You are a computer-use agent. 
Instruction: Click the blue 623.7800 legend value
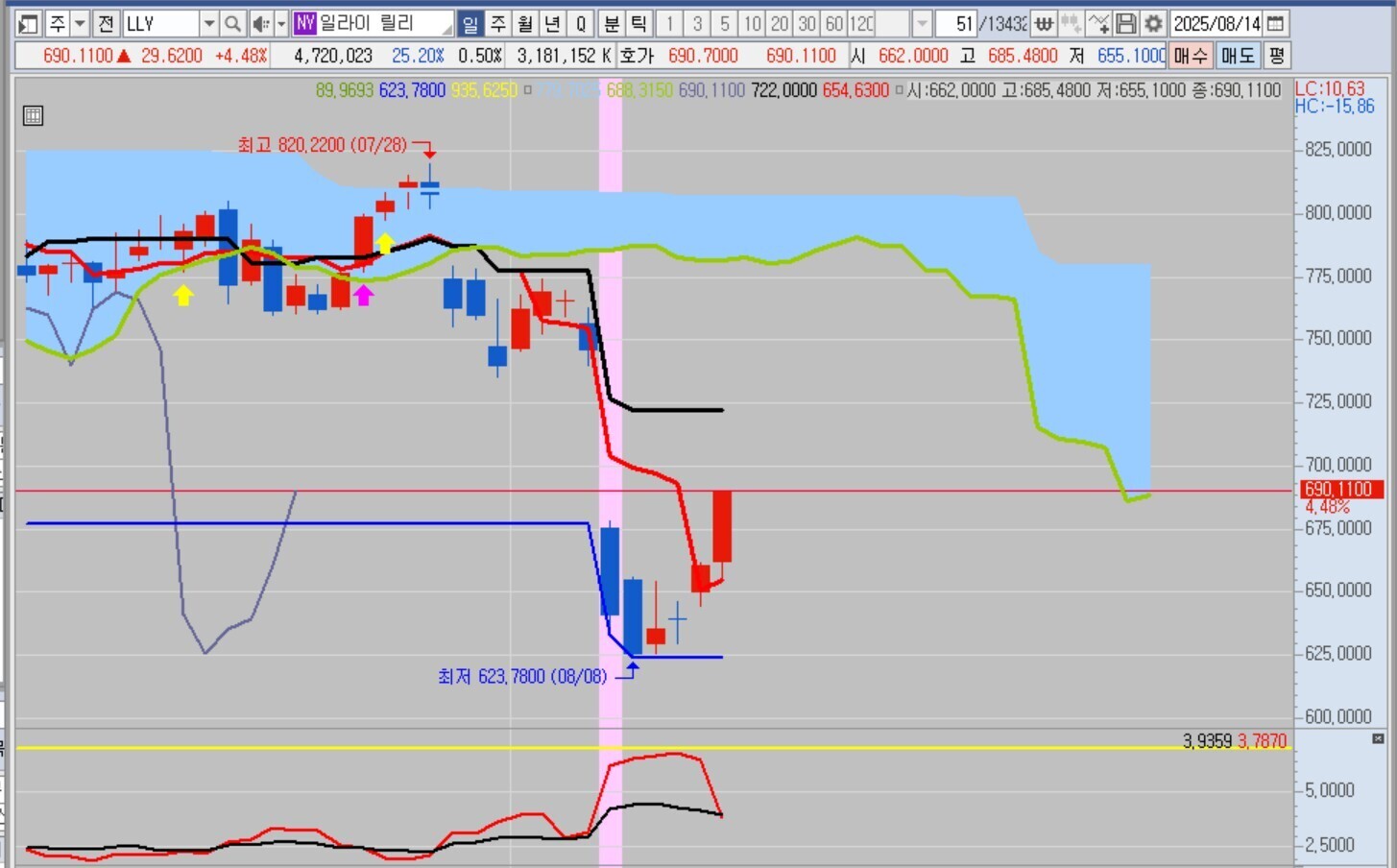pos(412,90)
